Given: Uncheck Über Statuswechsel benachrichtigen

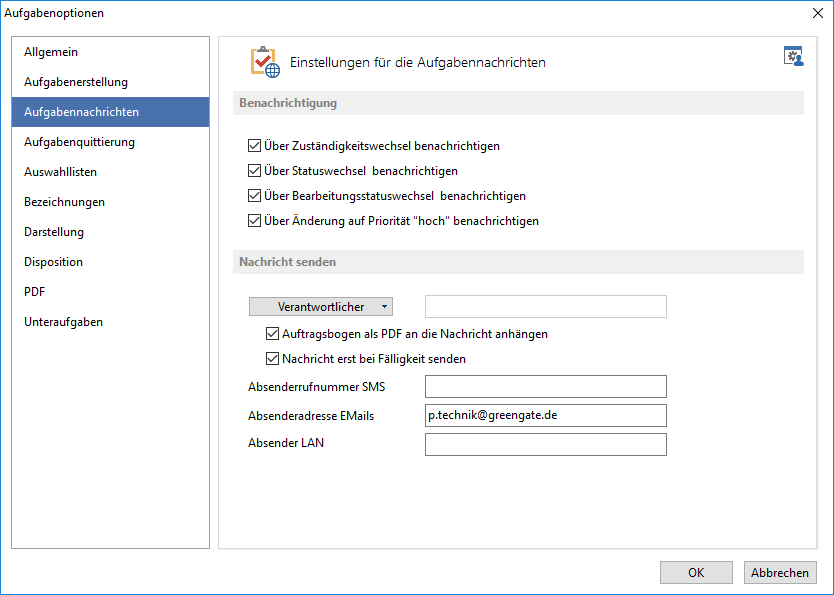Looking at the screenshot, I should coord(254,171).
